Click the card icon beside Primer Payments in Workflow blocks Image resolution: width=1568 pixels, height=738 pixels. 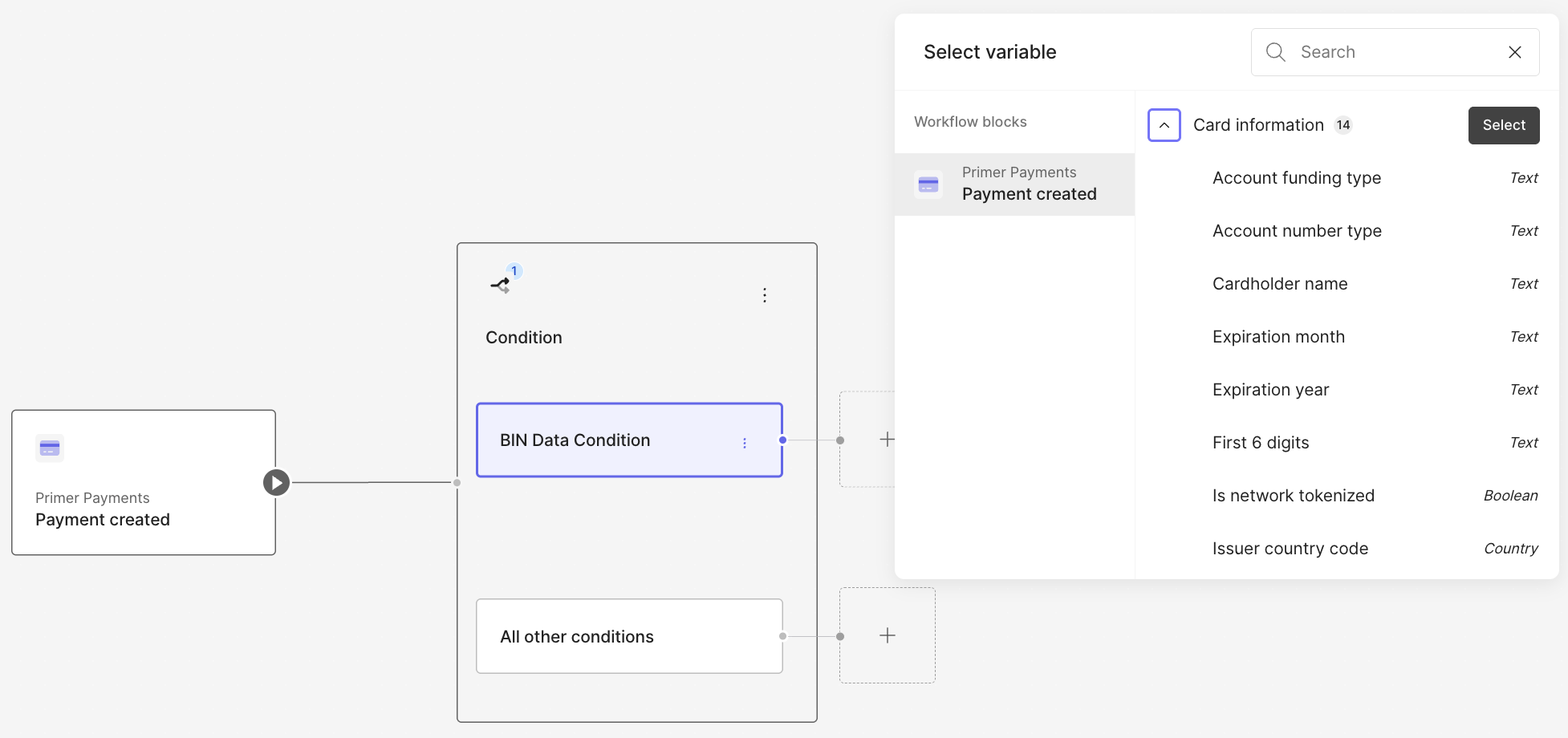(928, 184)
